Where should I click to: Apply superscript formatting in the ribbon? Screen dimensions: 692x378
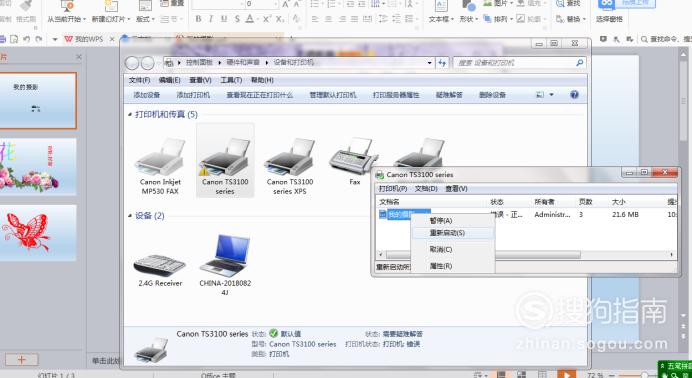(267, 19)
